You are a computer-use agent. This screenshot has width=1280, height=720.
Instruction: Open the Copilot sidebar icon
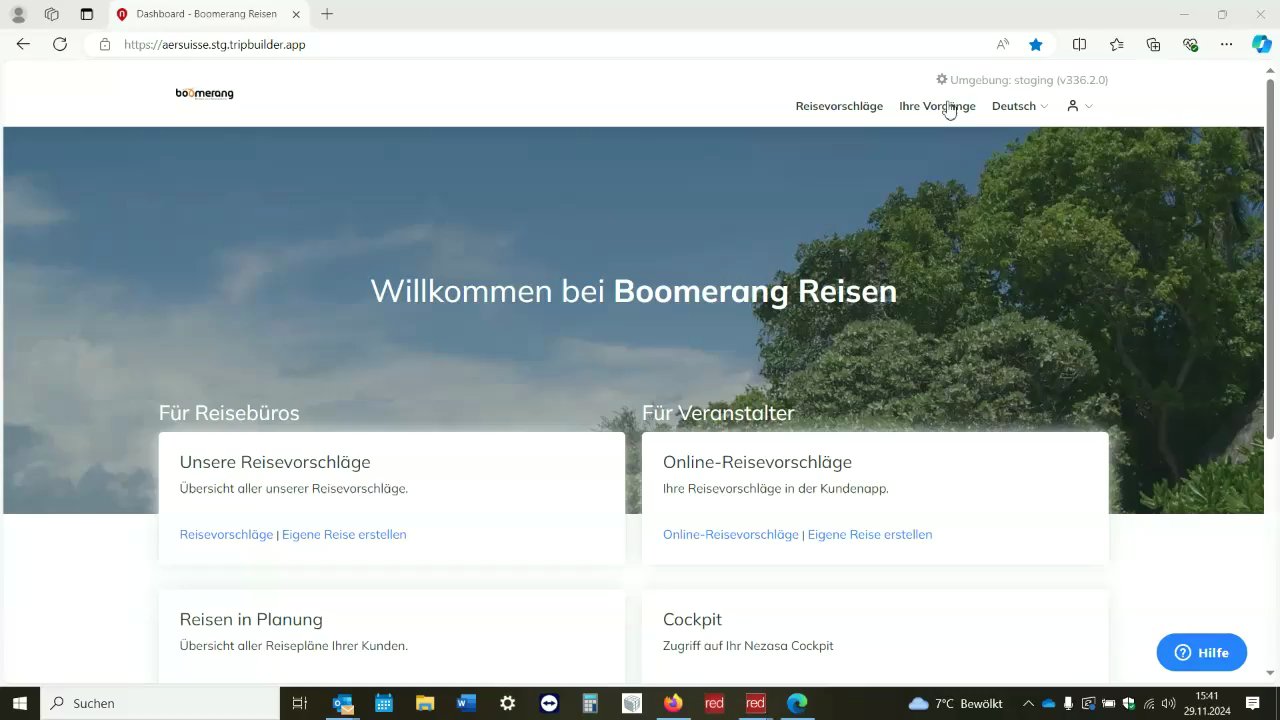click(x=1262, y=44)
